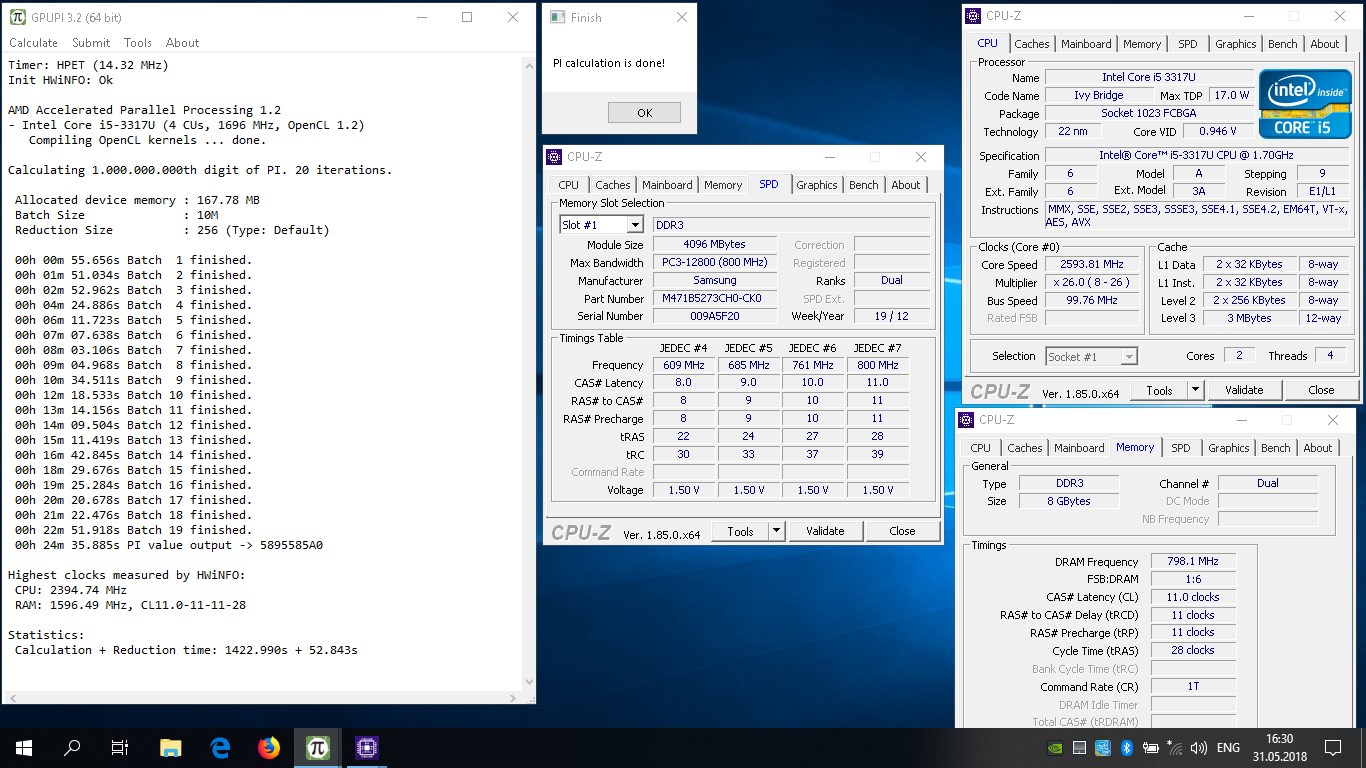Image resolution: width=1366 pixels, height=768 pixels.
Task: Click the Close button in the CPU-Z SPD window
Action: tap(902, 531)
